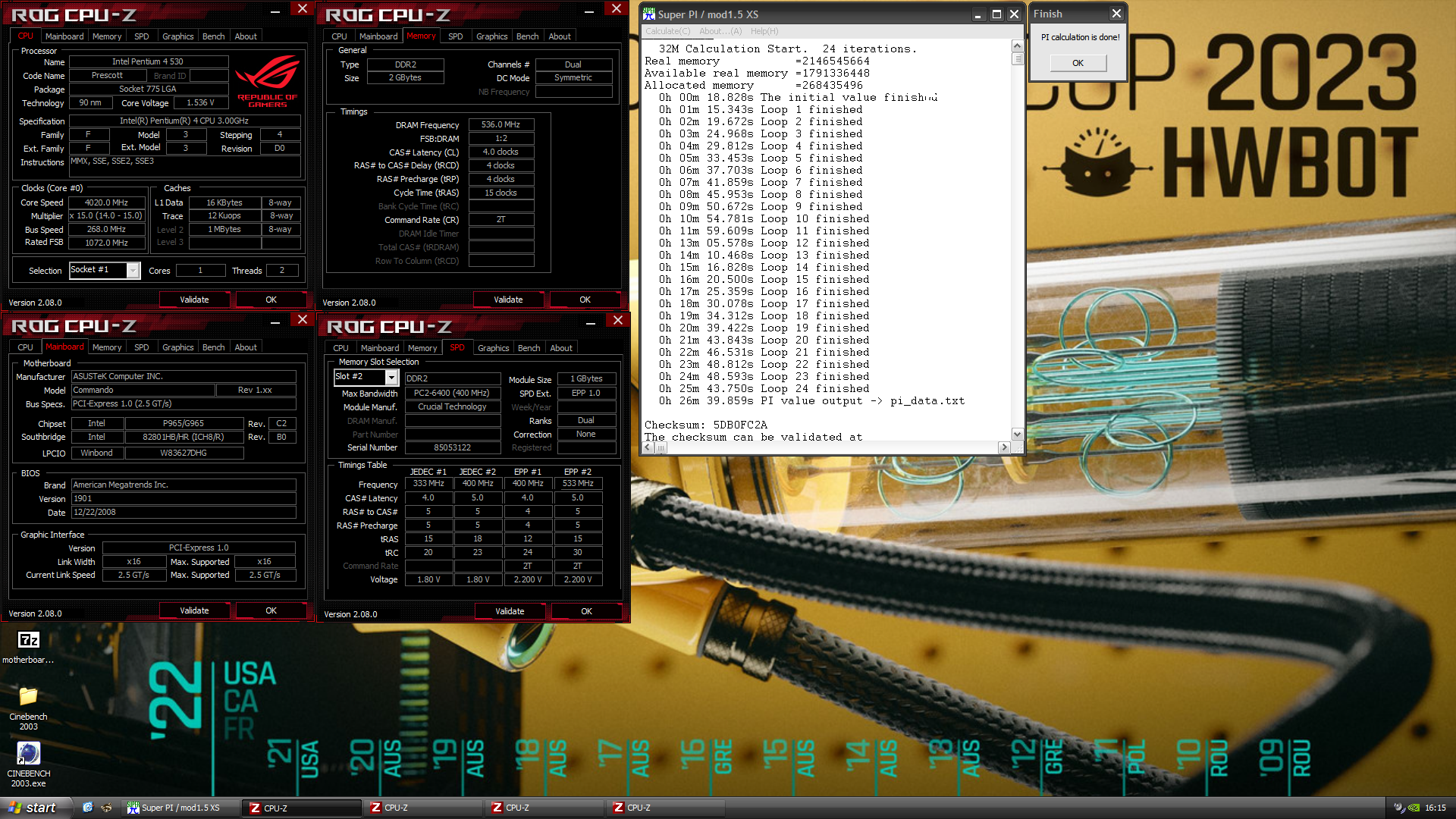This screenshot has height=819, width=1456.
Task: Select Memory tab in CPU-Z Motherboard window
Action: 107,347
